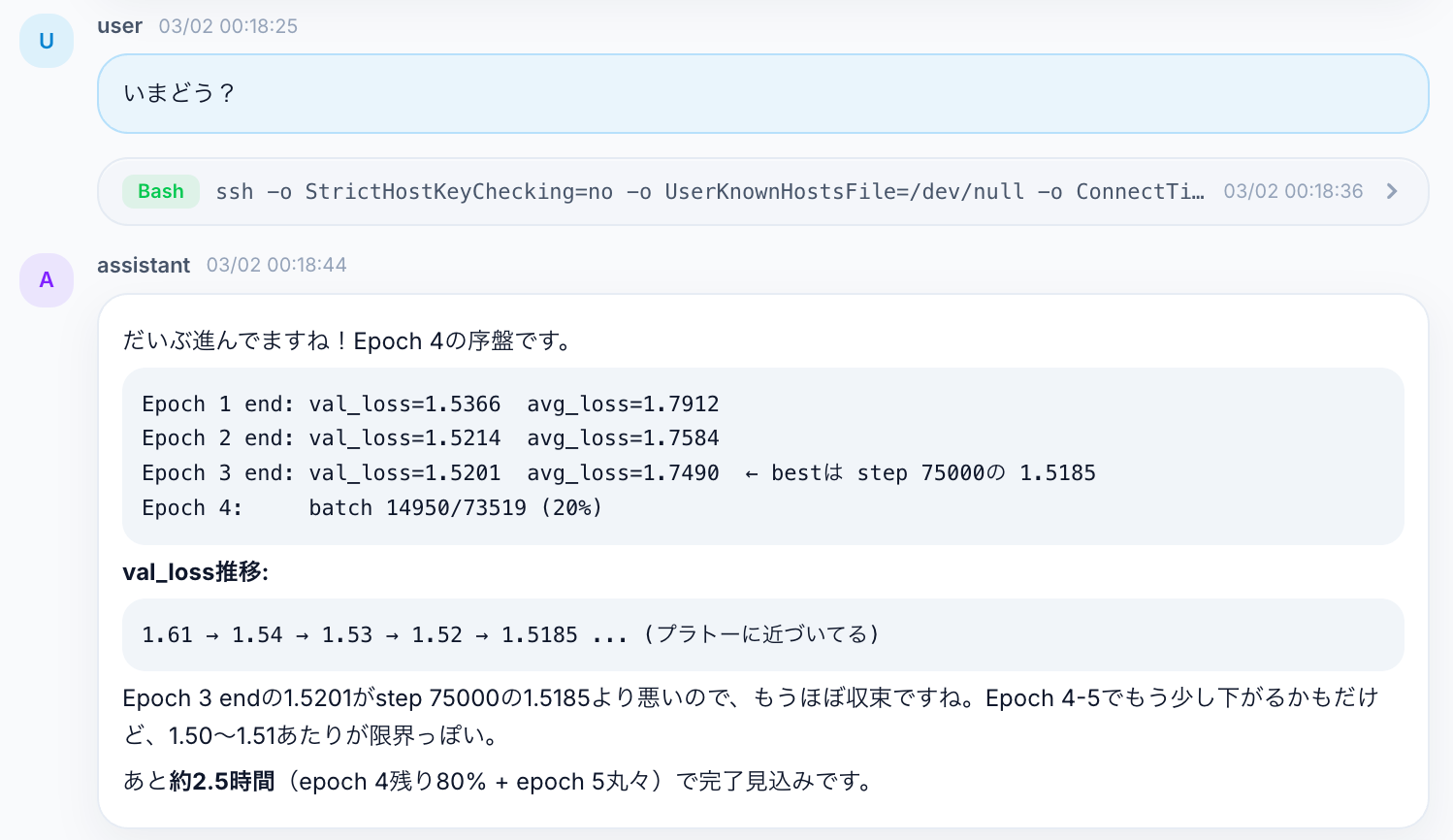Click the Epoch 4 batch progress line
Viewport: 1453px width, 840px height.
tap(371, 508)
